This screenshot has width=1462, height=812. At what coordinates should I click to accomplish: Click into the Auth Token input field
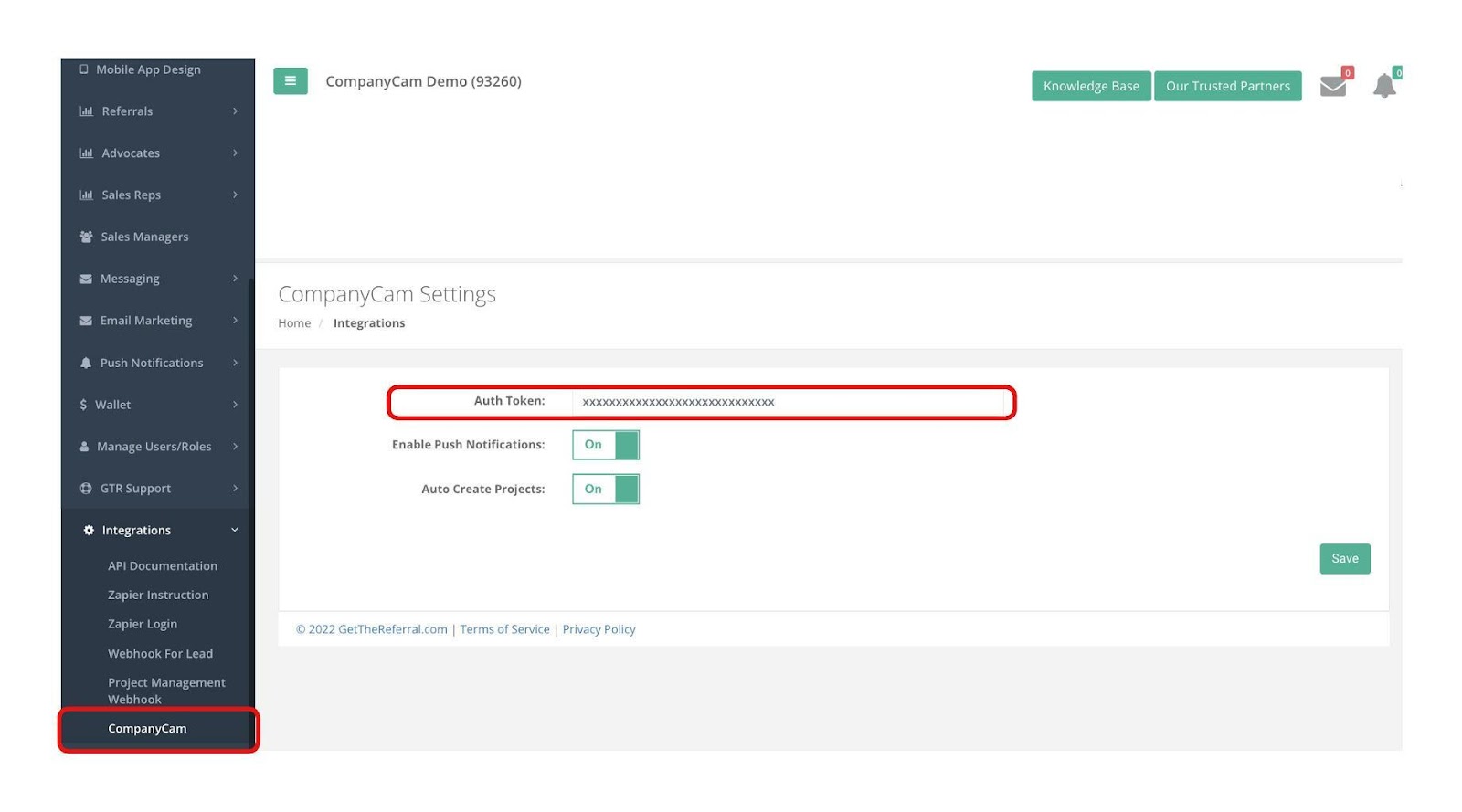788,402
